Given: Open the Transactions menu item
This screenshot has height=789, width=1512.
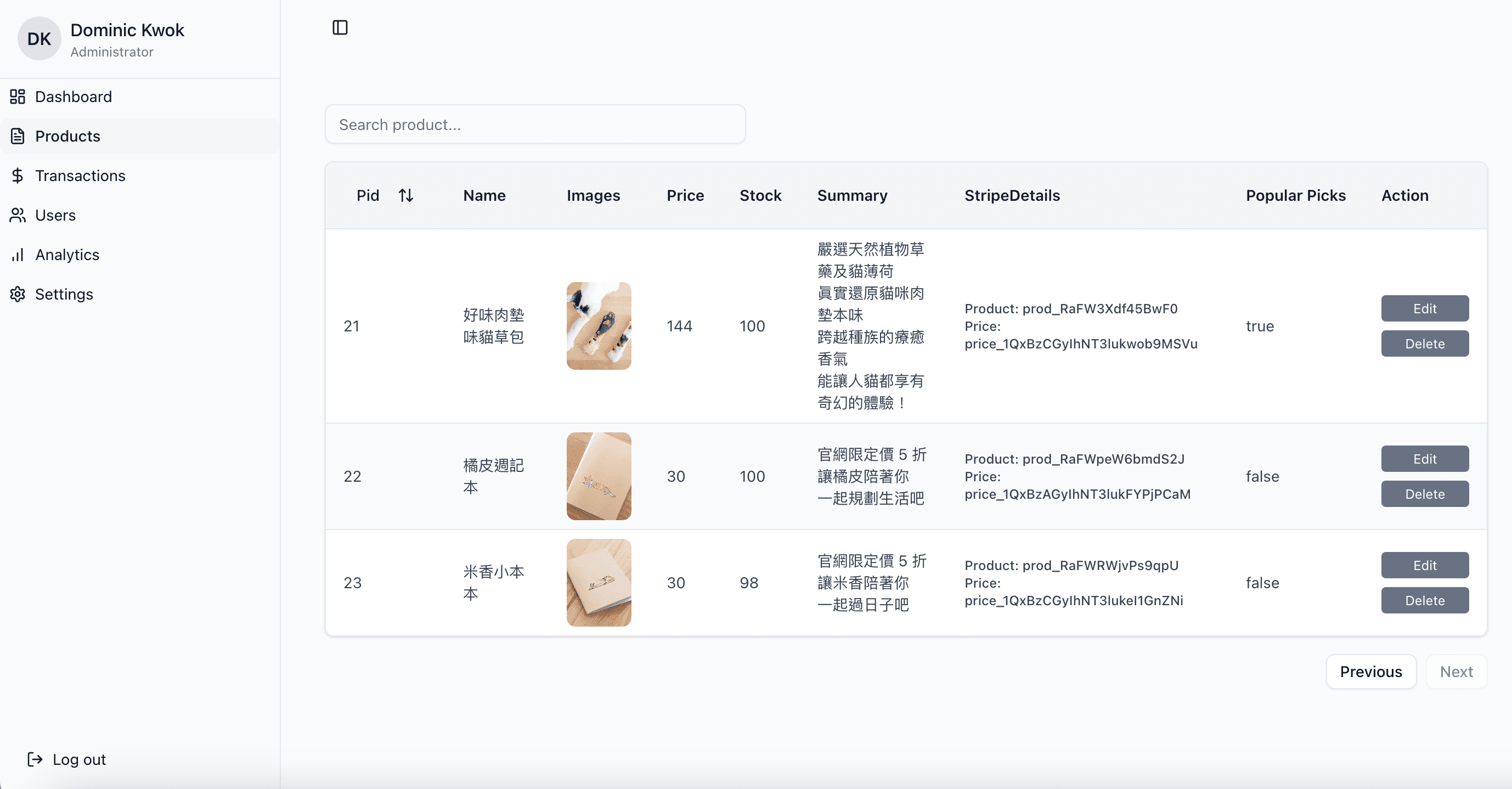Looking at the screenshot, I should pyautogui.click(x=81, y=176).
